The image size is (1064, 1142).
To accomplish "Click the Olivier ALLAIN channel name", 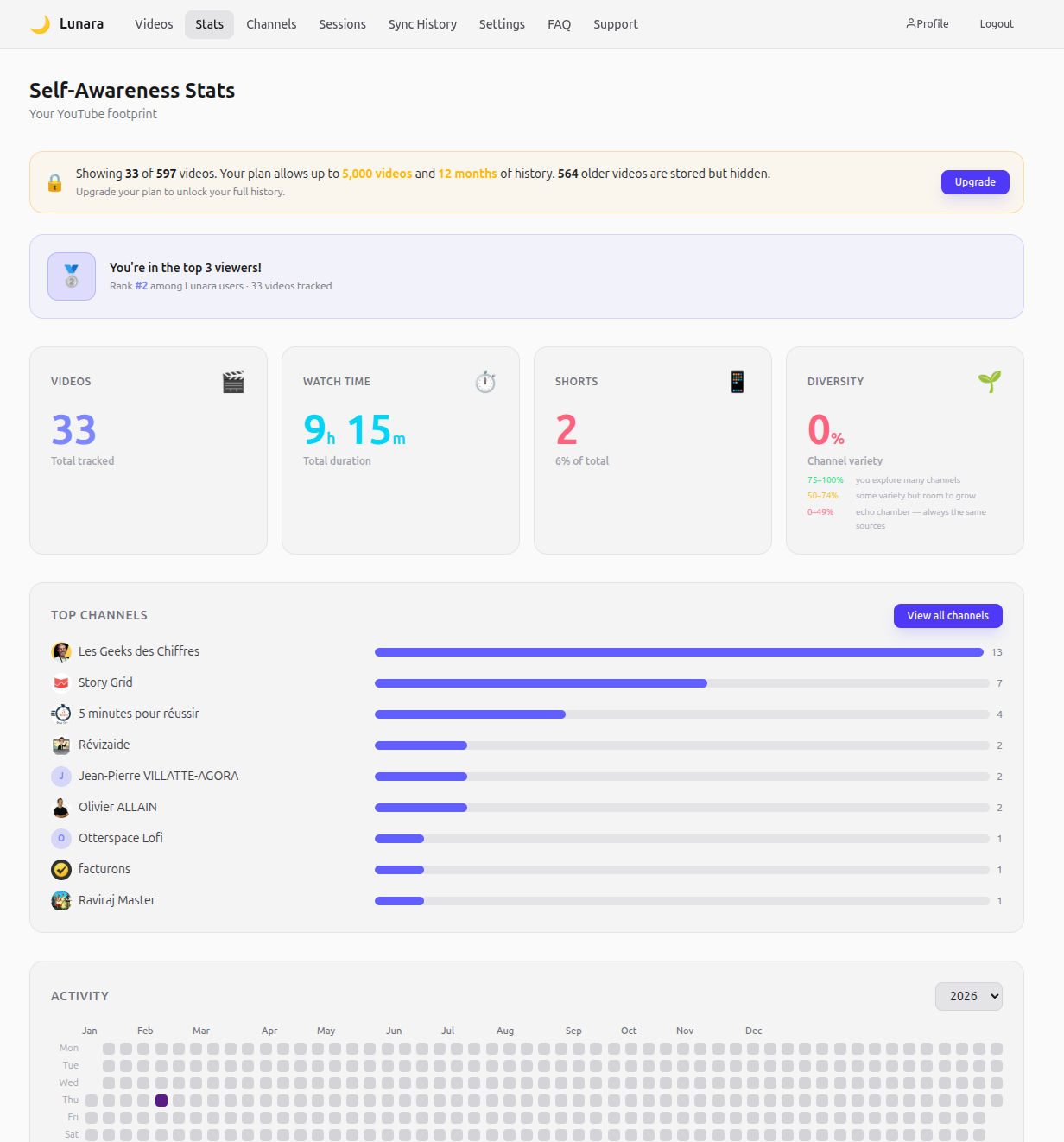I will point(117,807).
